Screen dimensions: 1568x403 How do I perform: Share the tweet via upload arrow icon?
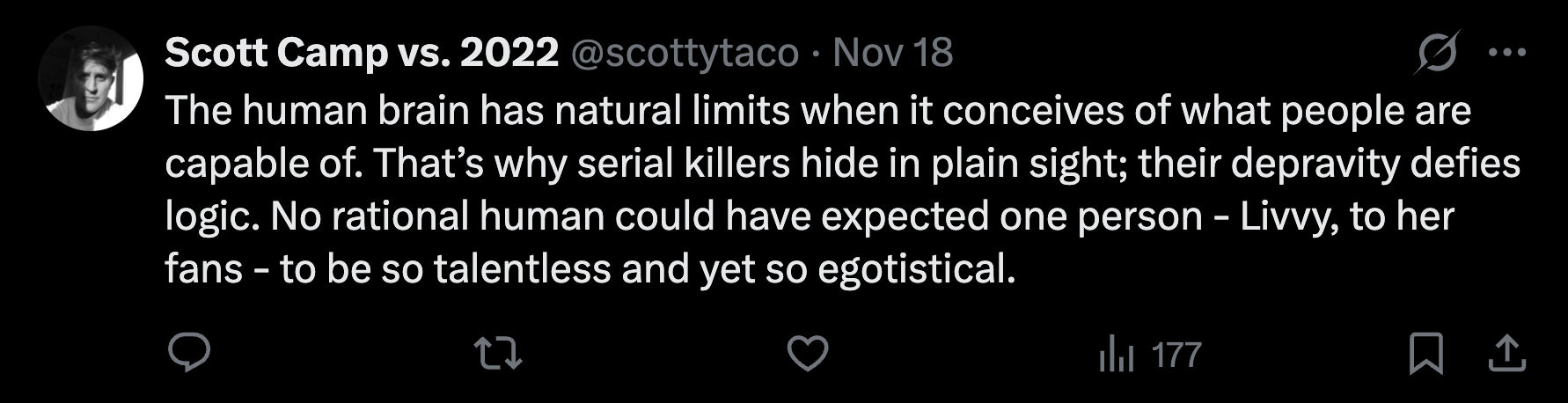tap(1506, 354)
